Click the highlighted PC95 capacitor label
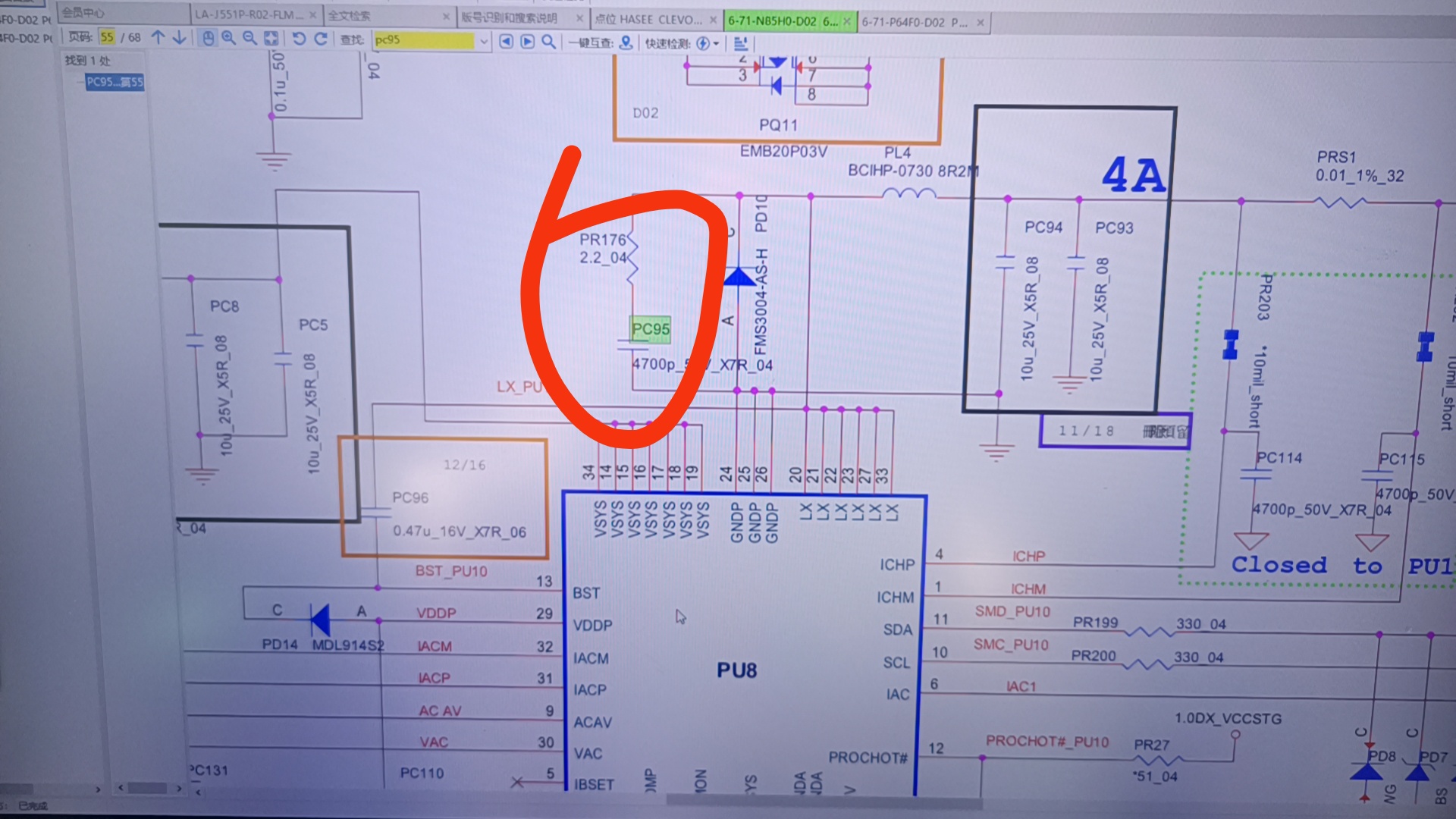1456x819 pixels. 651,329
